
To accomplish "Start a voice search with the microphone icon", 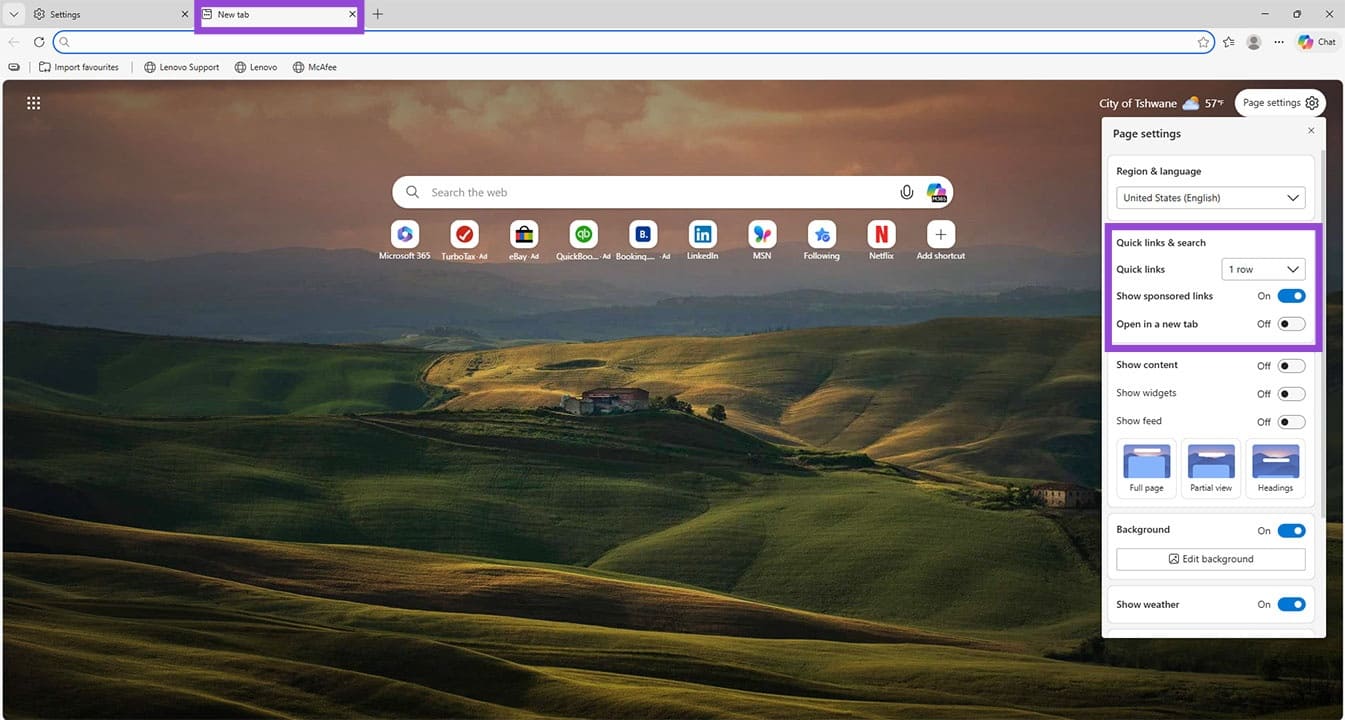I will click(906, 191).
